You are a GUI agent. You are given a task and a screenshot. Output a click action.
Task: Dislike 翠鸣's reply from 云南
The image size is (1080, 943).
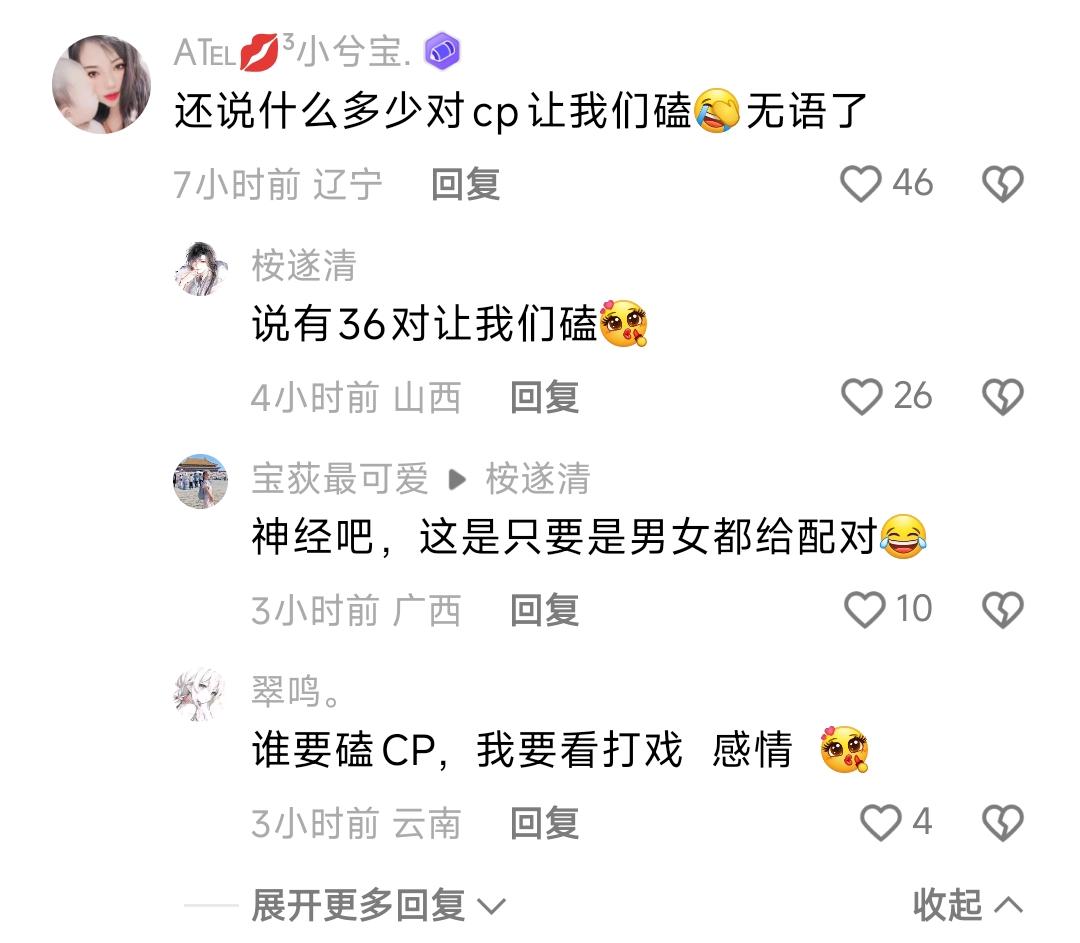(1002, 822)
